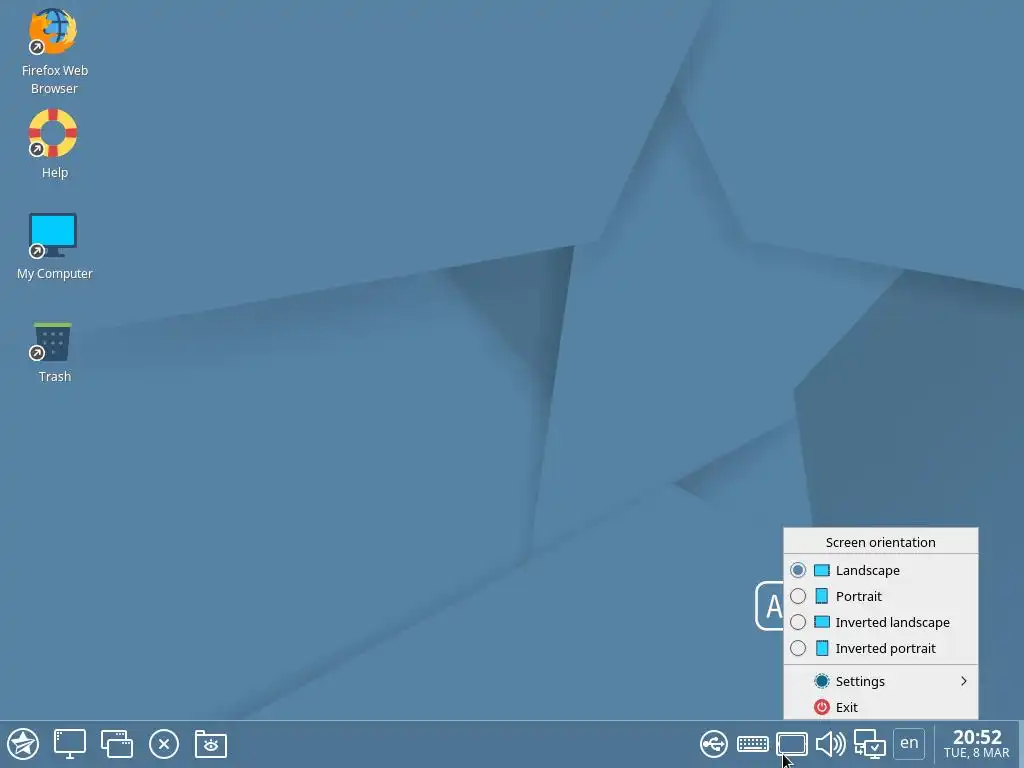This screenshot has width=1024, height=768.
Task: Click the Portrait screen icon in menu
Action: [x=822, y=596]
